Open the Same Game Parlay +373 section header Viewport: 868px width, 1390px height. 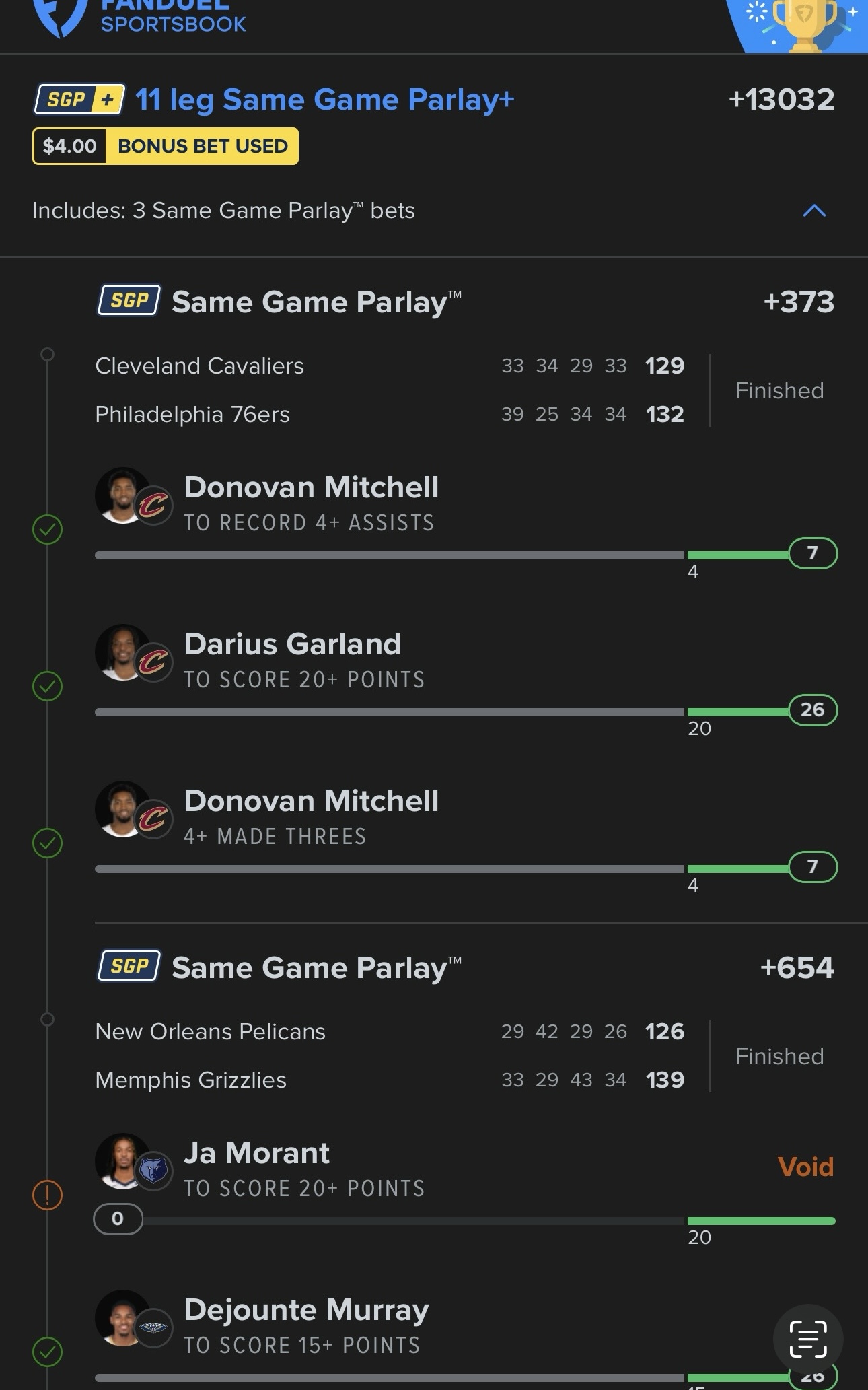pyautogui.click(x=465, y=301)
